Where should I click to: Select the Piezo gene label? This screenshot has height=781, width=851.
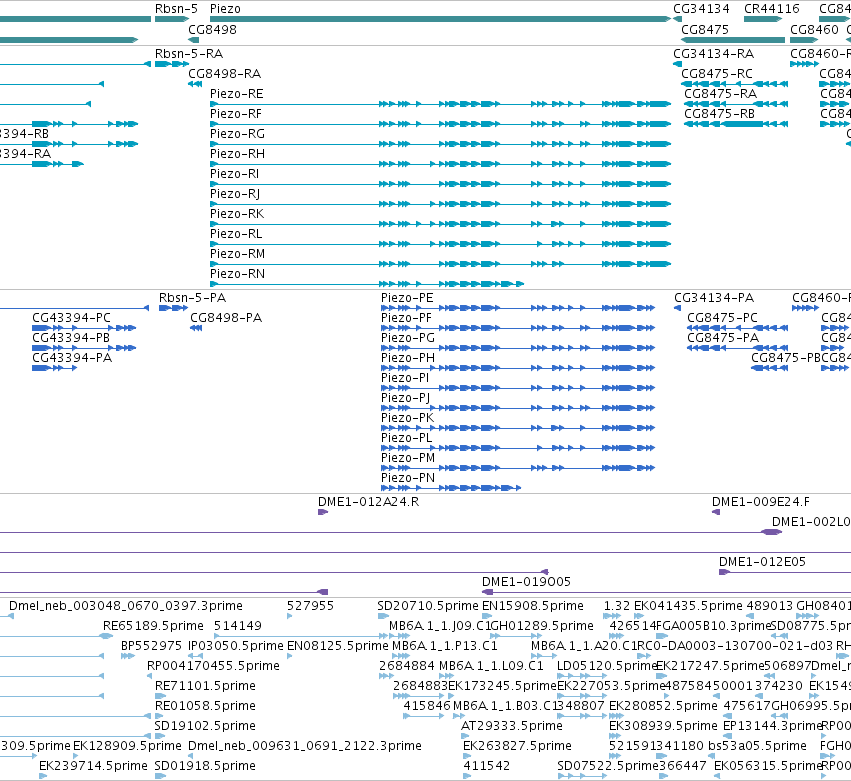(x=225, y=9)
